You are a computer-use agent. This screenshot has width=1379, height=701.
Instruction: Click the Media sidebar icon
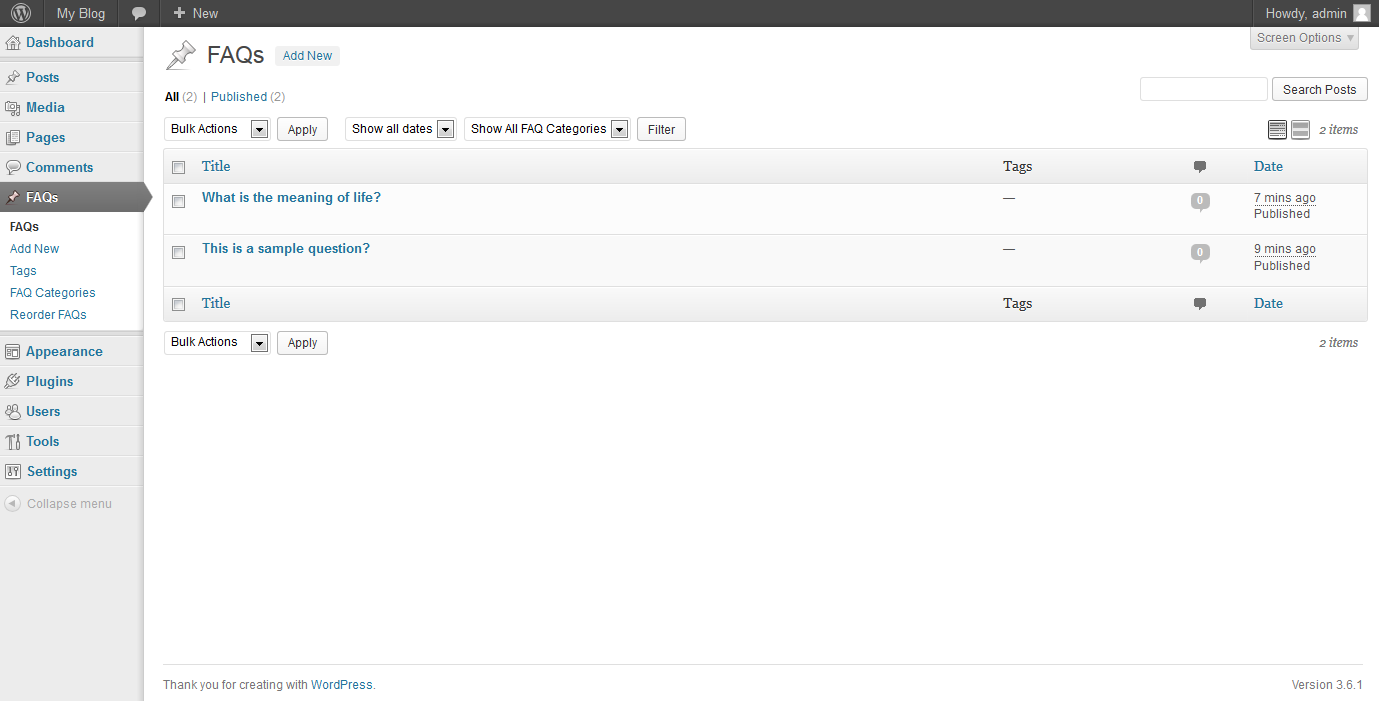[13, 108]
